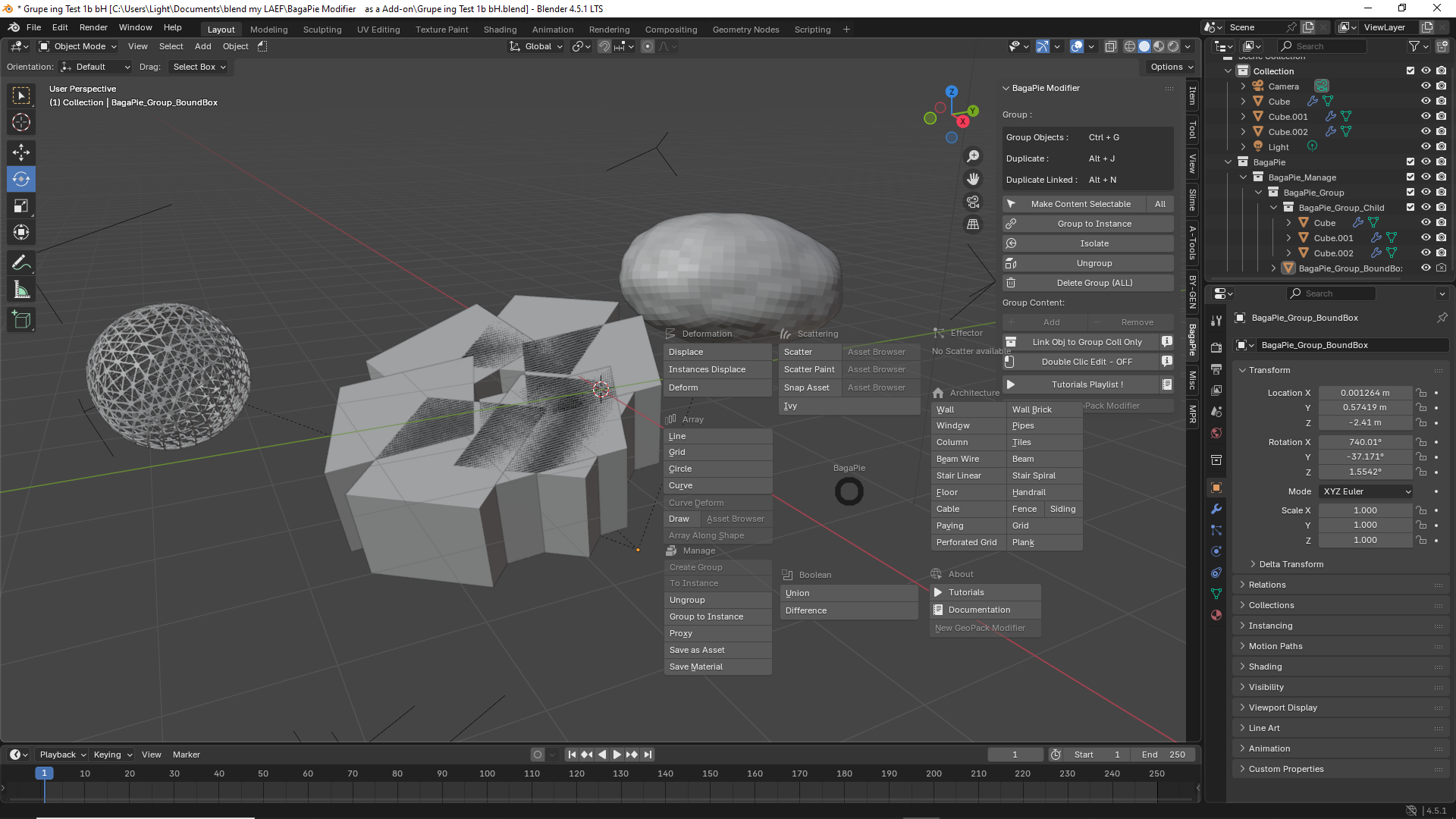Click the Group to Instance button
1456x819 pixels.
click(1094, 224)
